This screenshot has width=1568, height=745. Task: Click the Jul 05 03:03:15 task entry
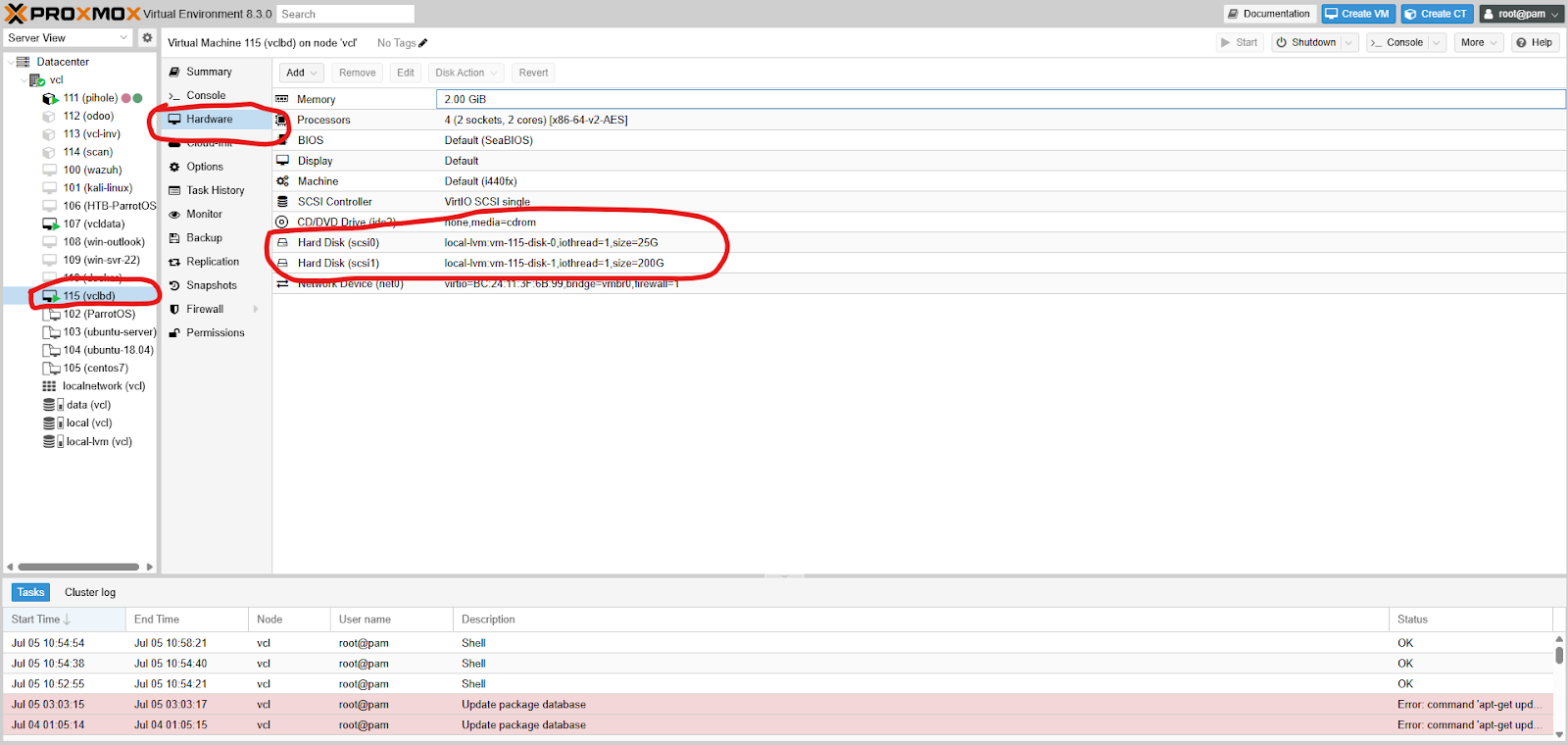click(x=778, y=705)
